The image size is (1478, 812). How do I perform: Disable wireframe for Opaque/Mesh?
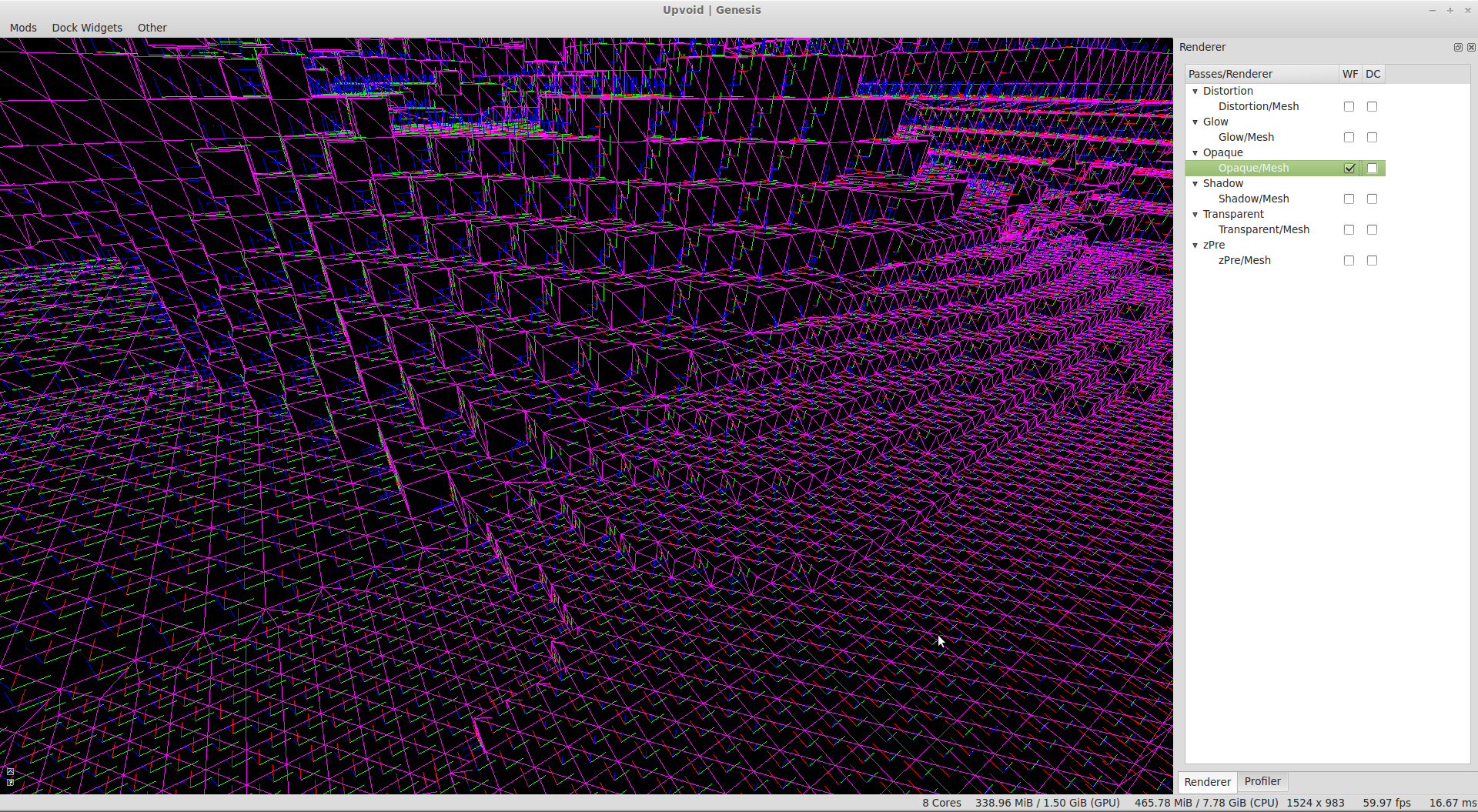pos(1349,168)
